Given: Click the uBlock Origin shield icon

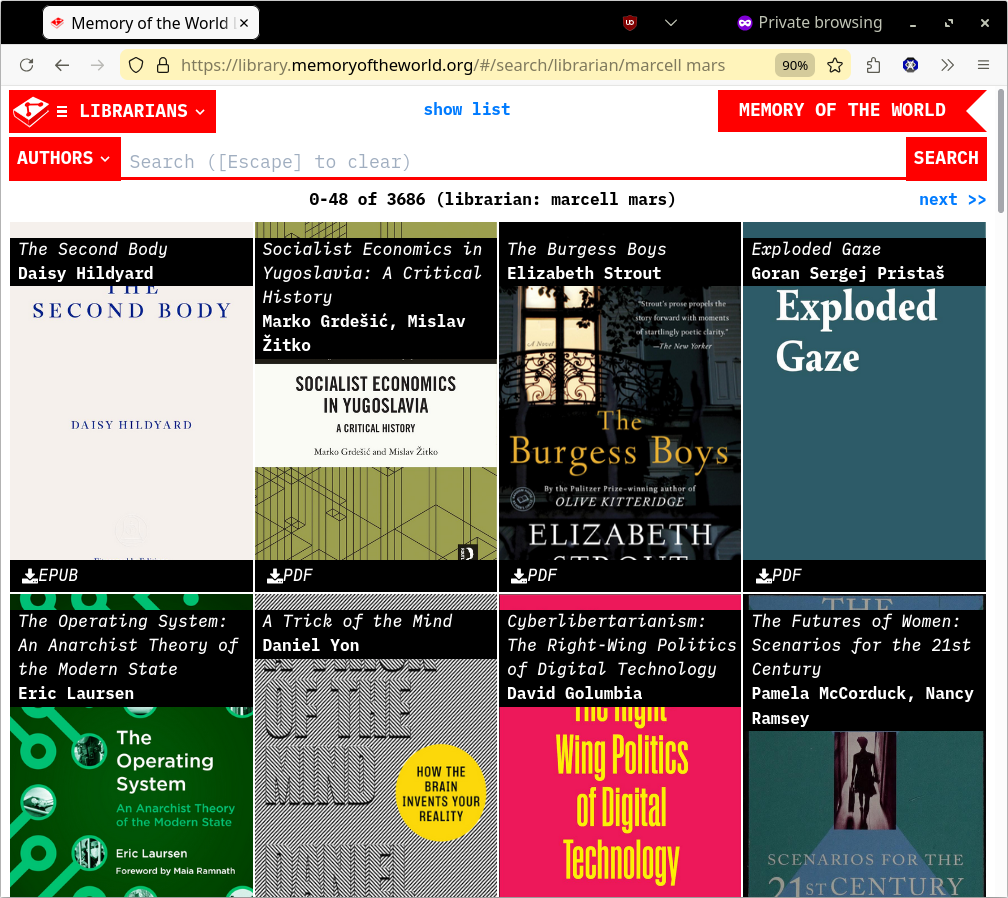Looking at the screenshot, I should [630, 23].
